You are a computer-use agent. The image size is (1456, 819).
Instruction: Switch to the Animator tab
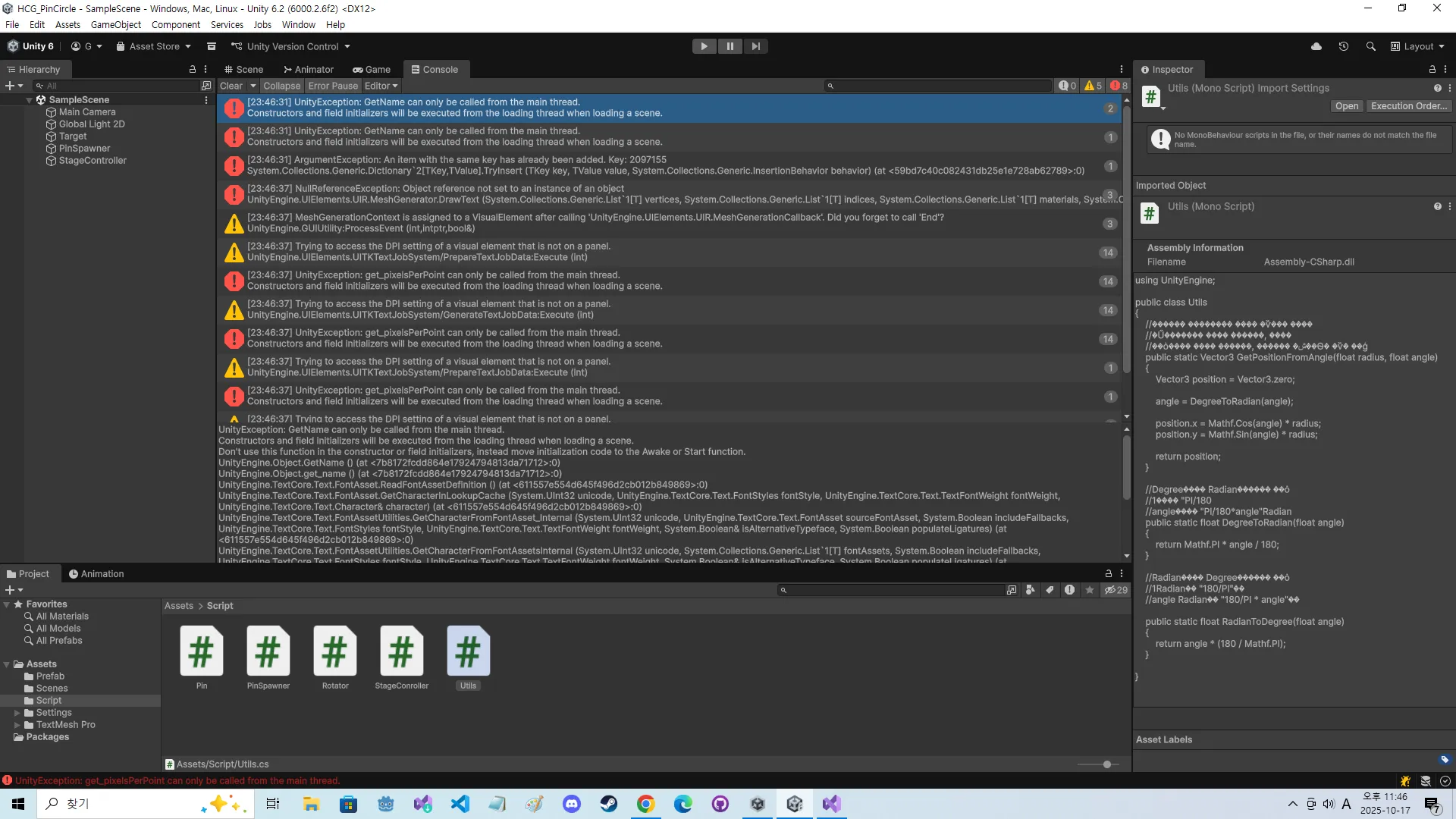309,69
